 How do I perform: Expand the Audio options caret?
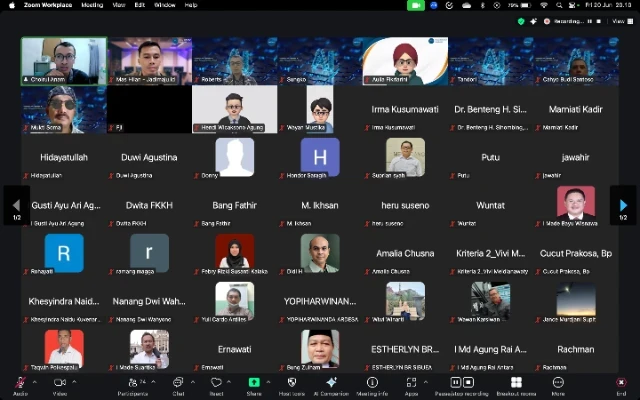(x=35, y=381)
